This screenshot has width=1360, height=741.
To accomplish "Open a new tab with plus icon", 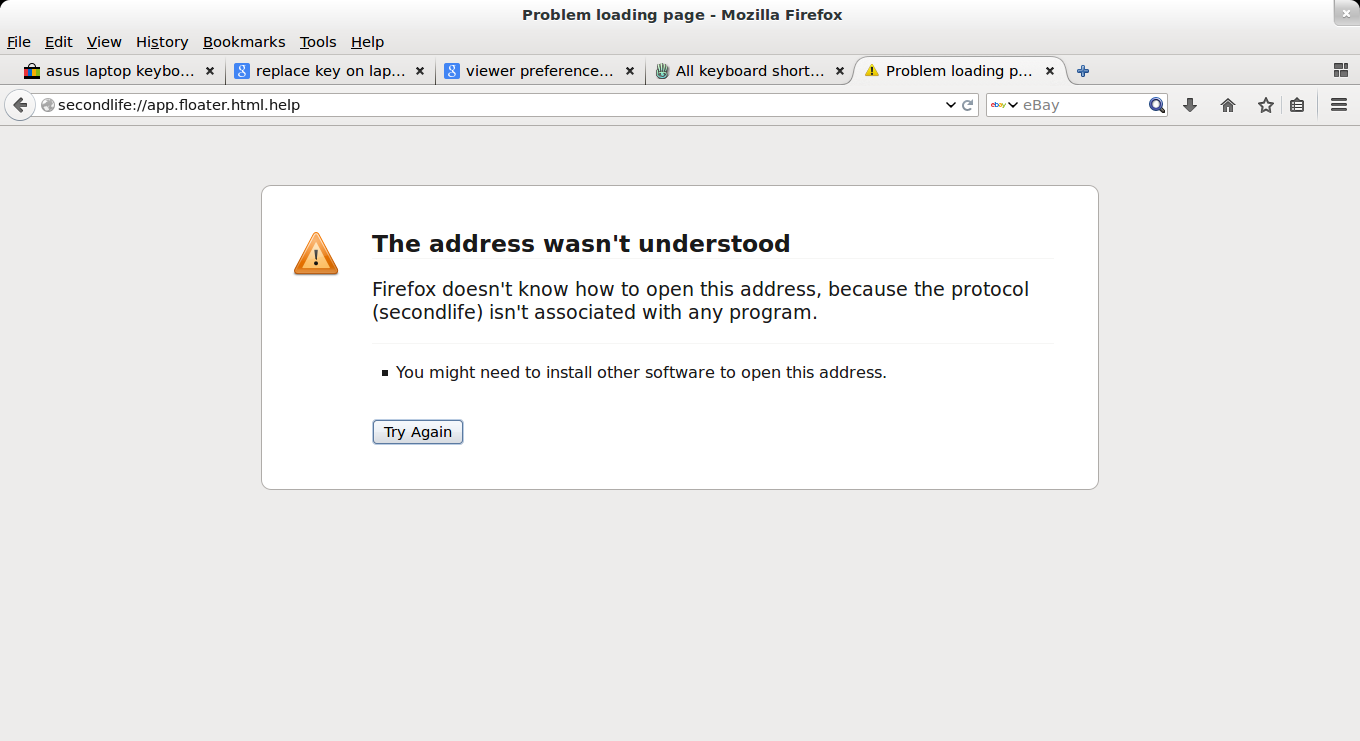I will pyautogui.click(x=1083, y=71).
